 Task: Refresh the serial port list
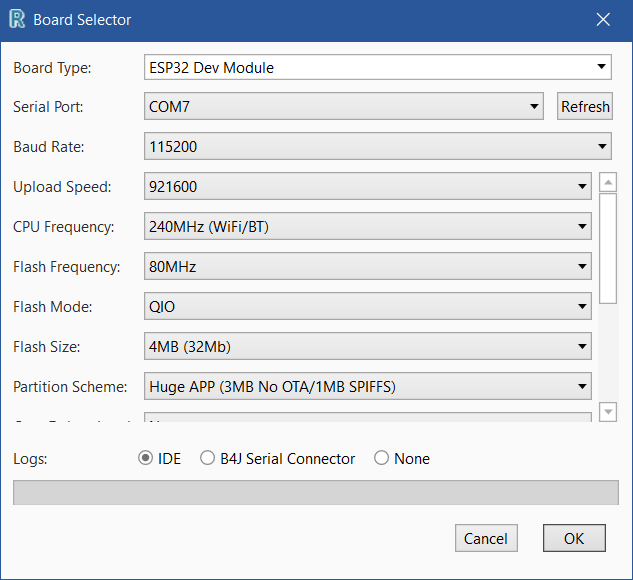pyautogui.click(x=585, y=107)
